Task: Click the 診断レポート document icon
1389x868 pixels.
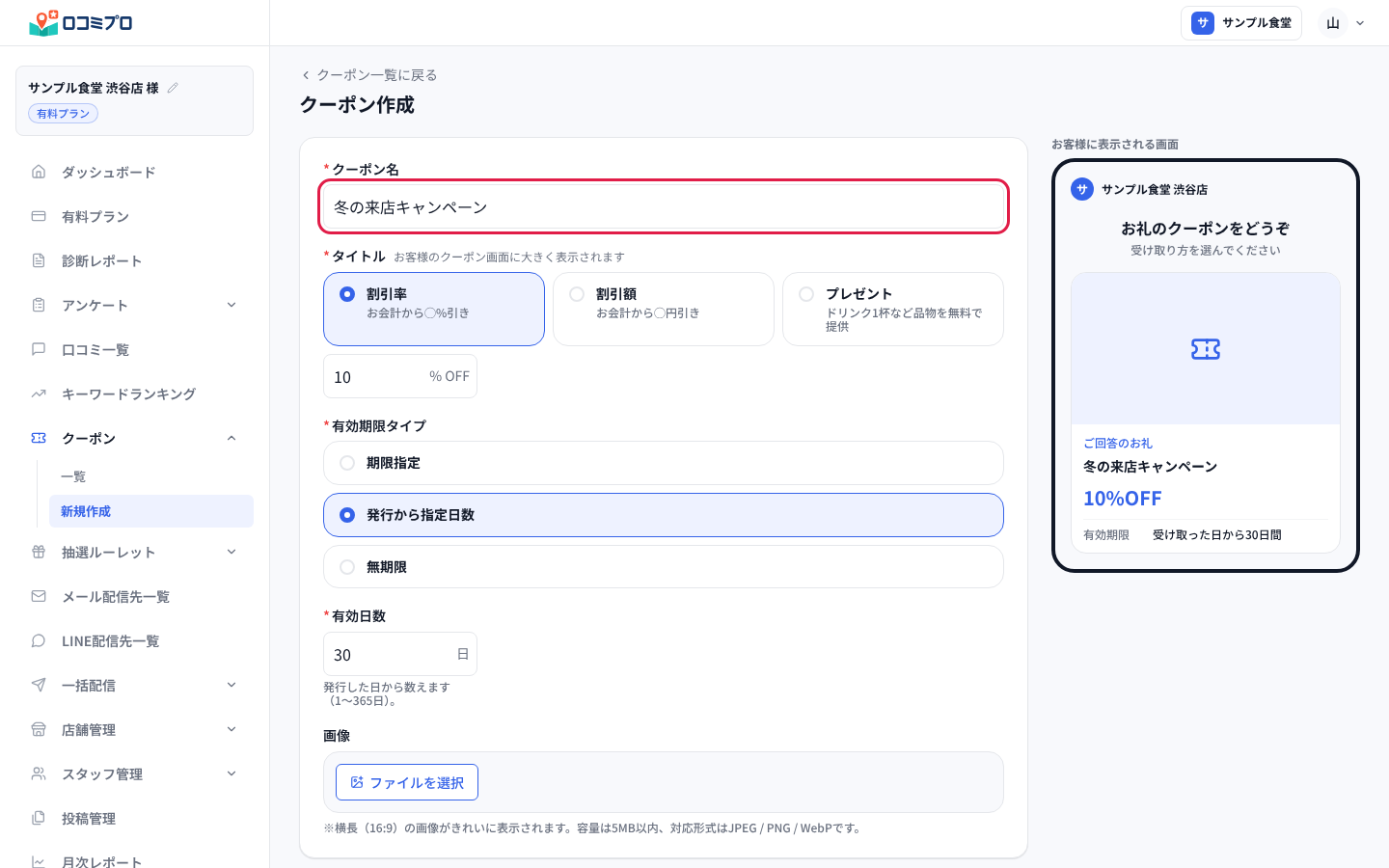Action: point(39,260)
